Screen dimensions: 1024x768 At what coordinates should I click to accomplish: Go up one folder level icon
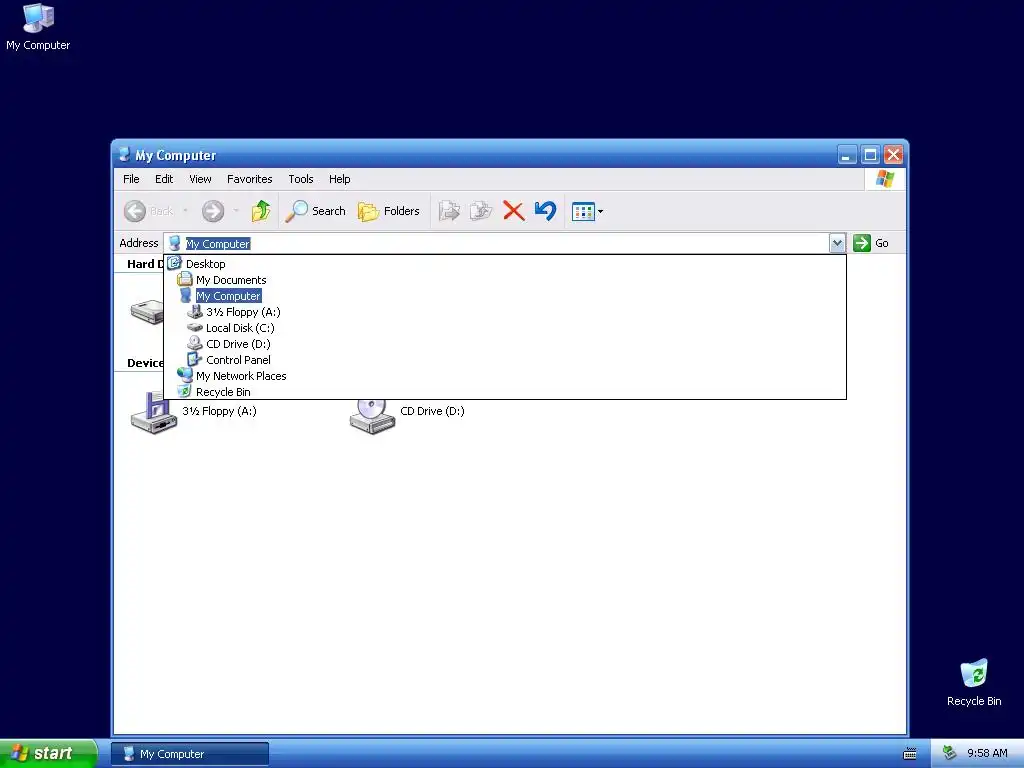click(x=261, y=211)
